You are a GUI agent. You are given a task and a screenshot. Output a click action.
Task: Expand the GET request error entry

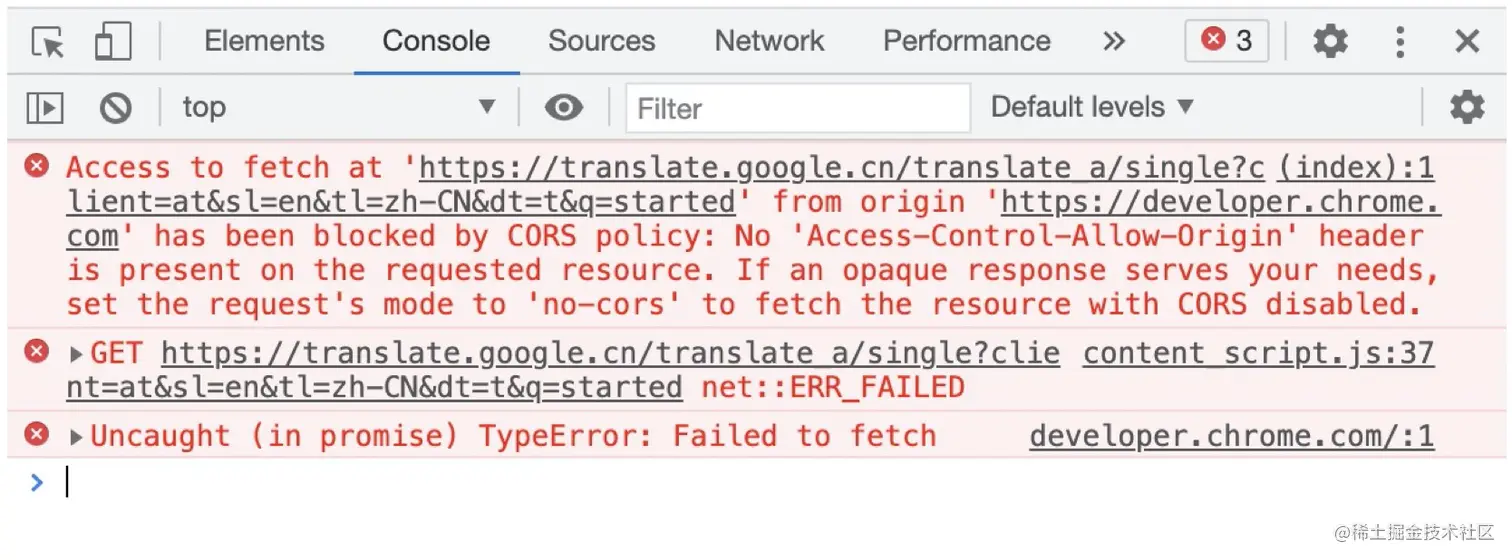[76, 353]
